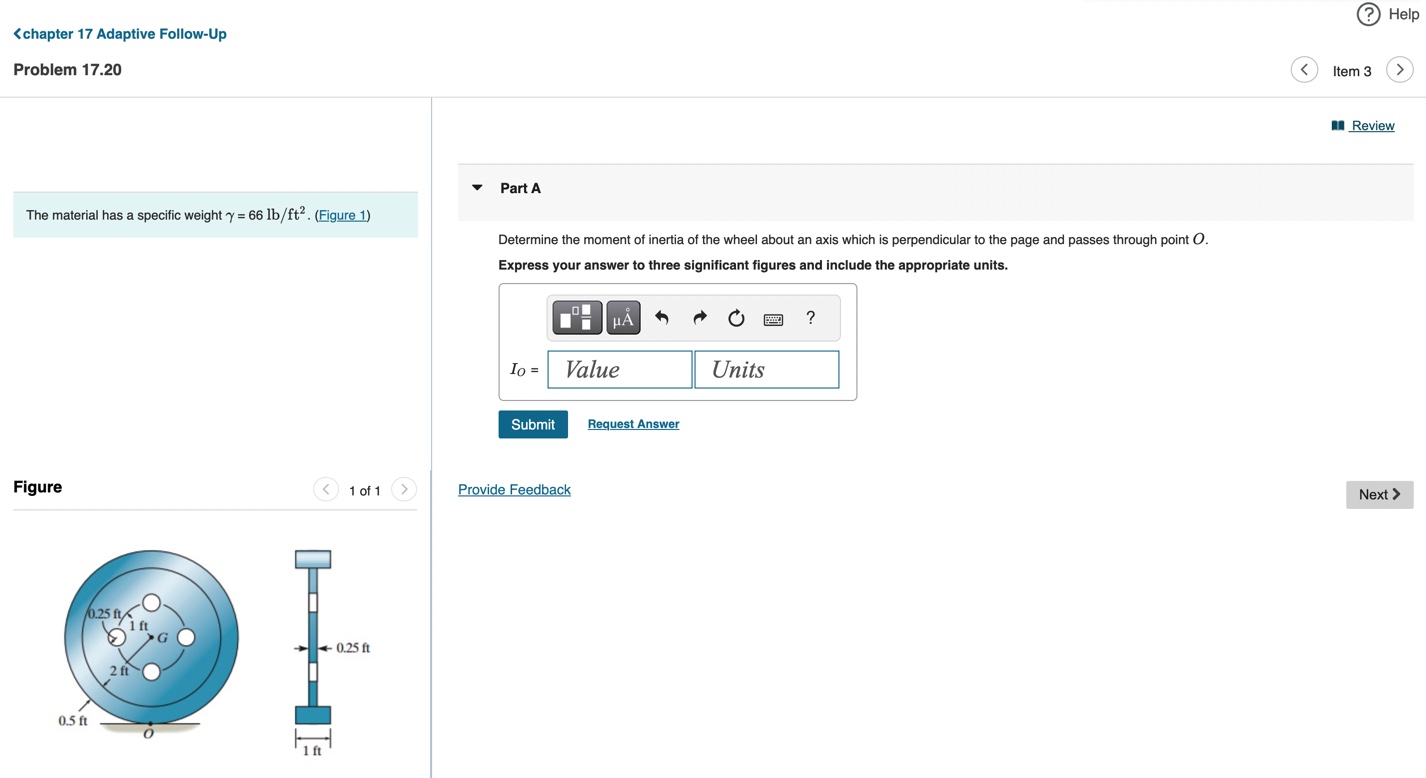Click 'Express your answer to three significant figures' text
The width and height of the screenshot is (1426, 778).
click(753, 265)
